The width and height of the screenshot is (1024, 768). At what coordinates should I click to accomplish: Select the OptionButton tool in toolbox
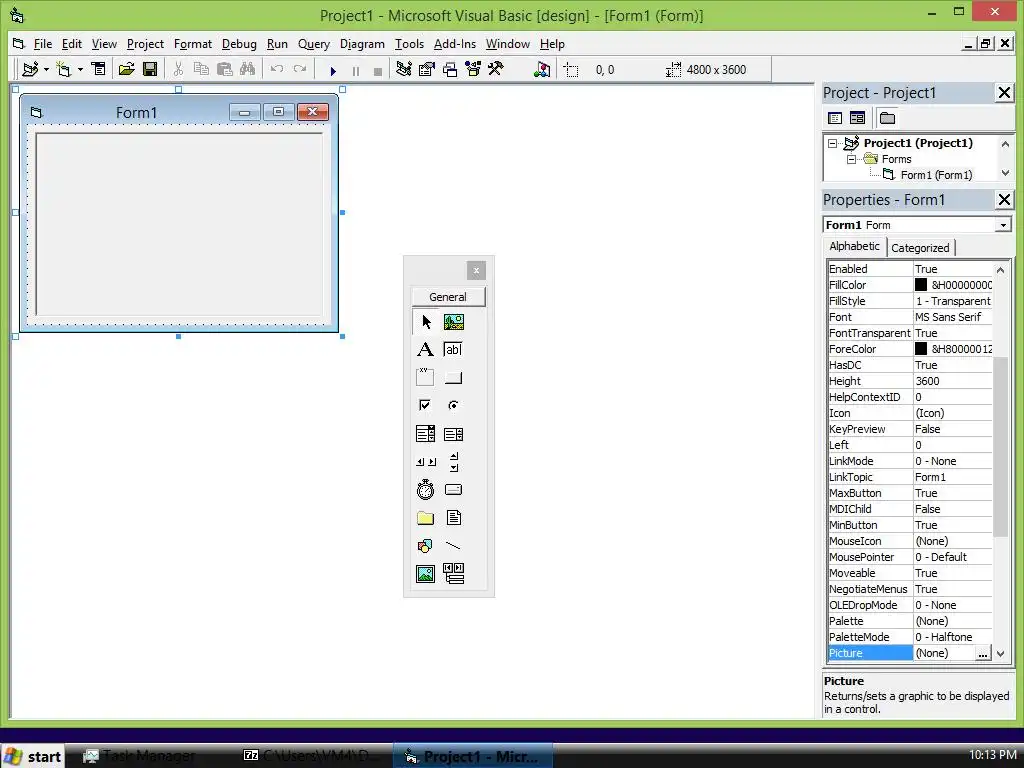[x=454, y=406]
